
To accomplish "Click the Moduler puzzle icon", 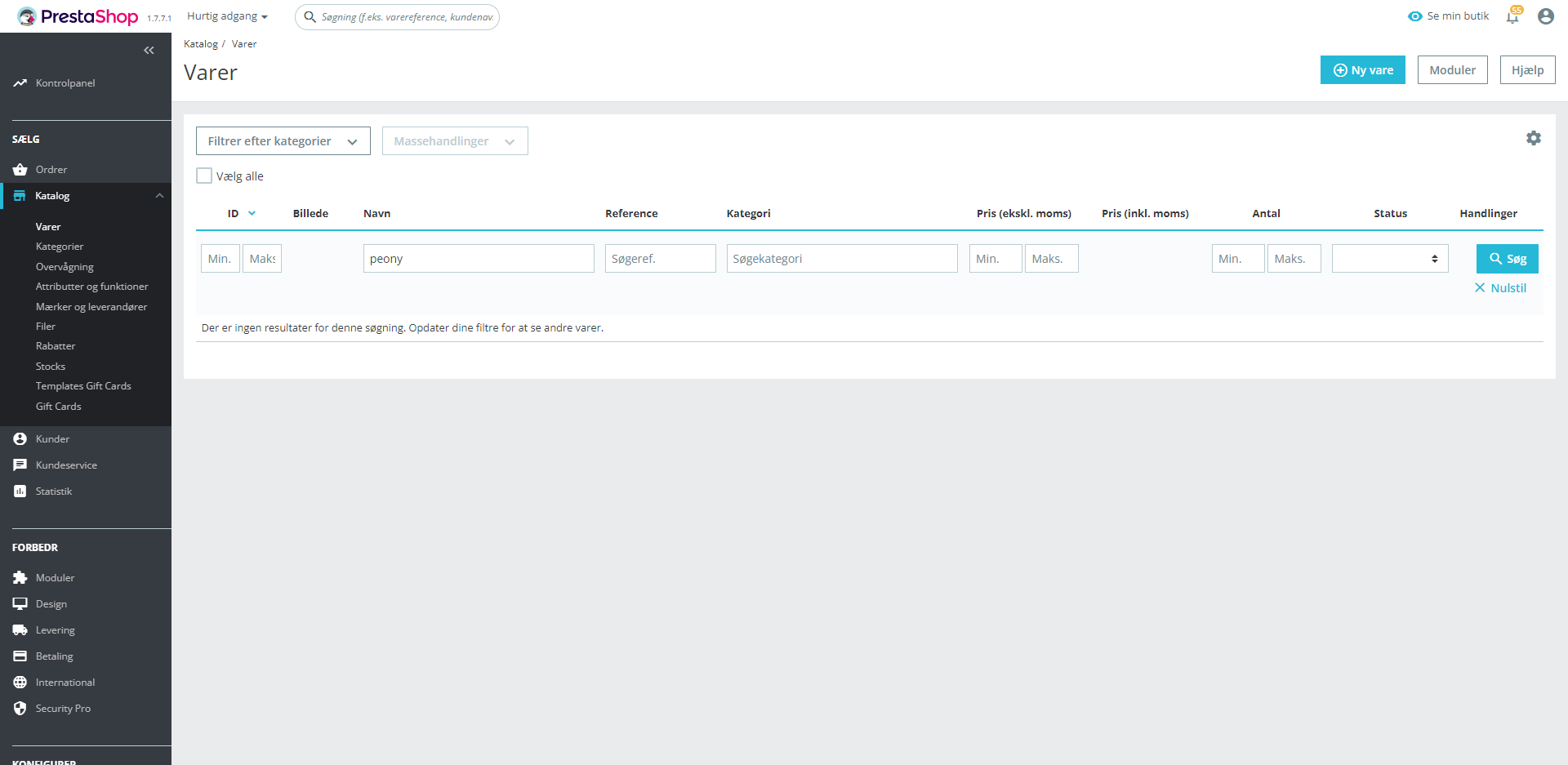I will [20, 578].
